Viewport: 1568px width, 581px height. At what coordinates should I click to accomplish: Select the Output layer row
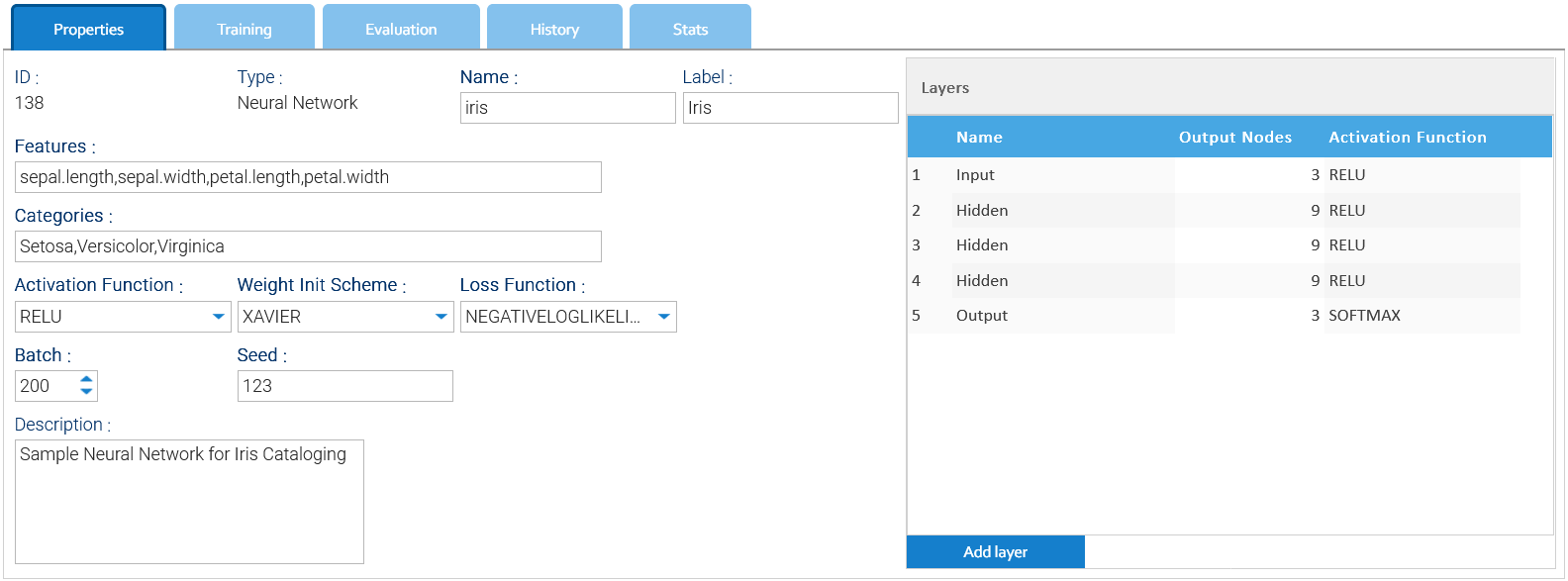[1214, 316]
